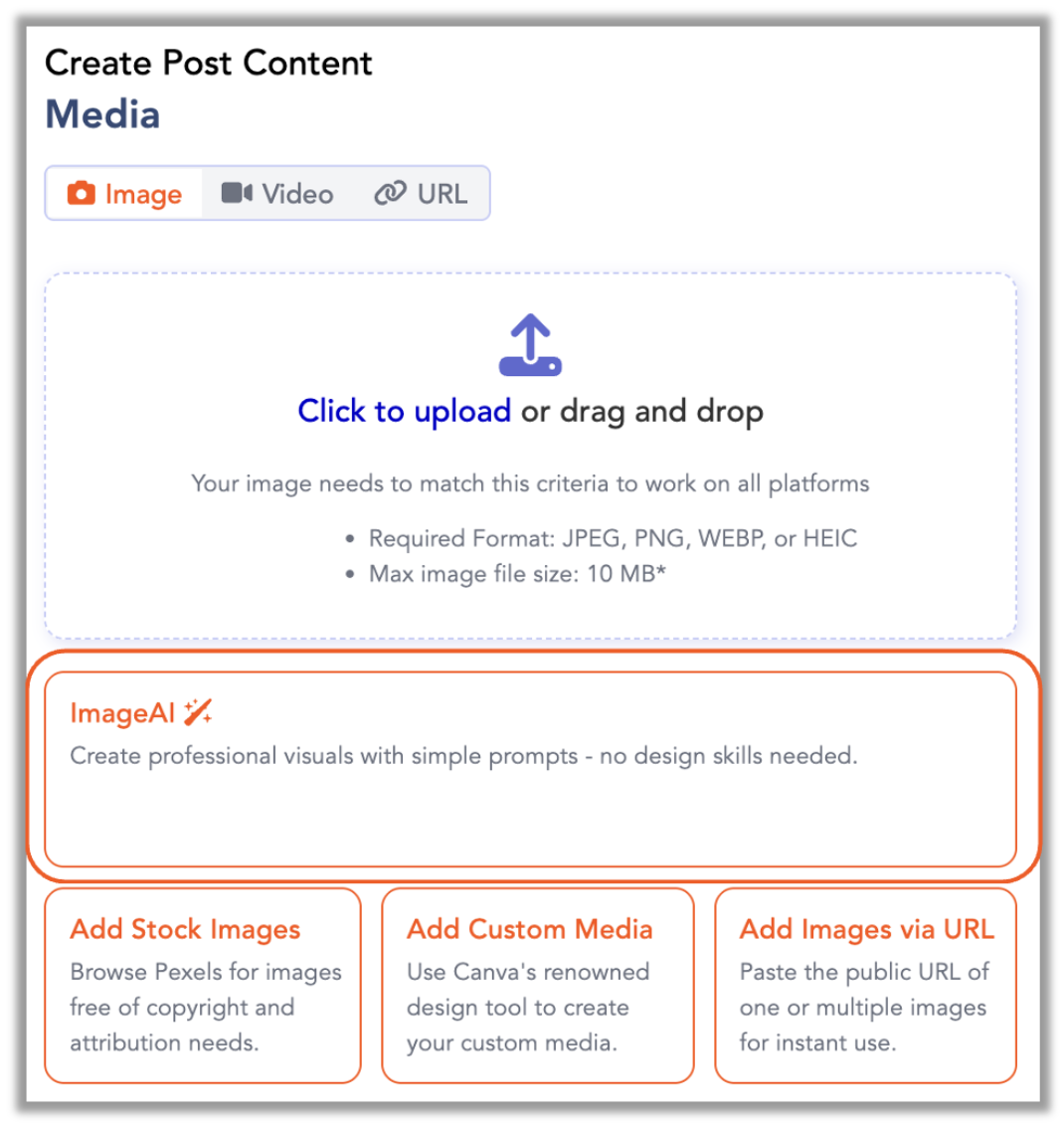Viewport: 1064px width, 1128px height.
Task: Switch to the Image tab label
Action: pyautogui.click(x=143, y=194)
